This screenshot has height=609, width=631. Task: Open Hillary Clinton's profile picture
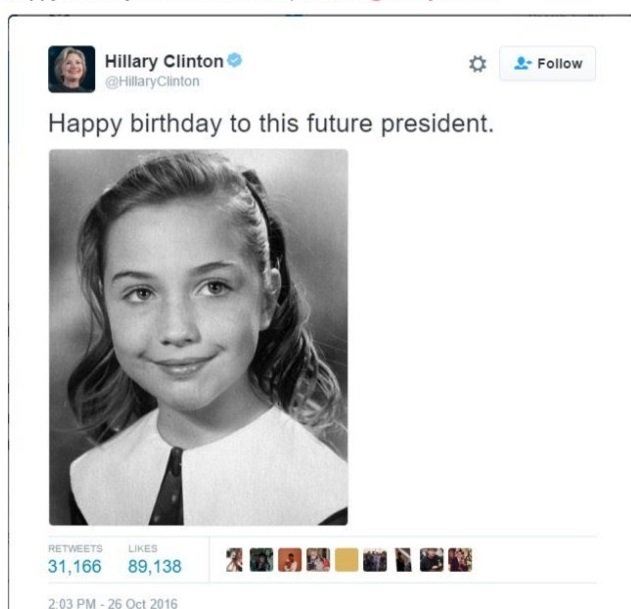72,69
